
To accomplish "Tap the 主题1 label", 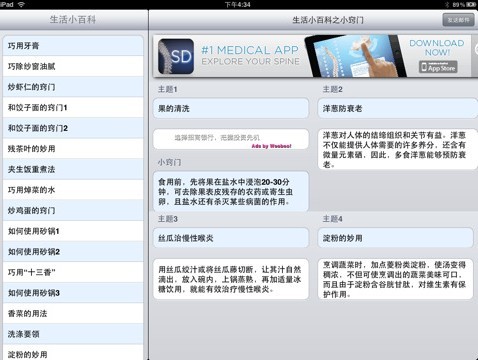I will [168, 89].
